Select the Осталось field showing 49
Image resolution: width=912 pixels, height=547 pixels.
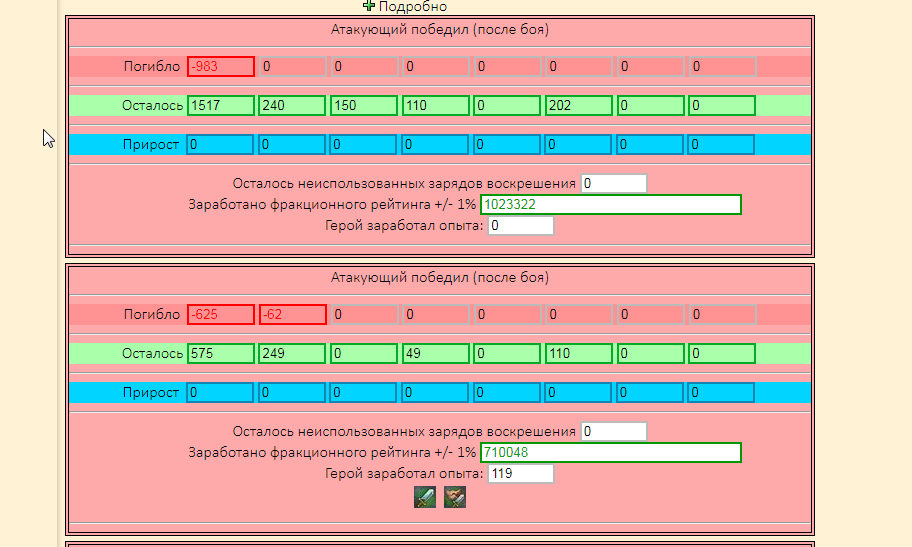pos(436,353)
